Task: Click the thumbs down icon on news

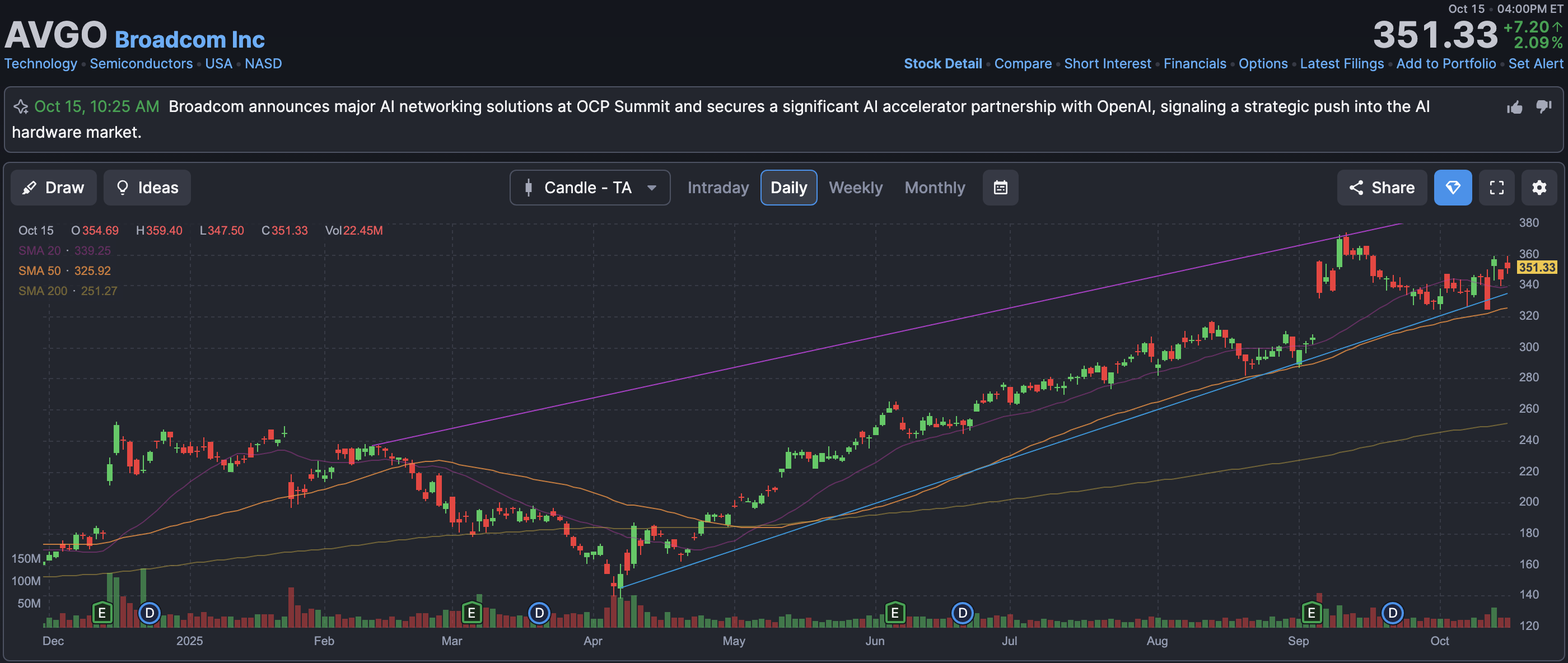Action: coord(1544,106)
